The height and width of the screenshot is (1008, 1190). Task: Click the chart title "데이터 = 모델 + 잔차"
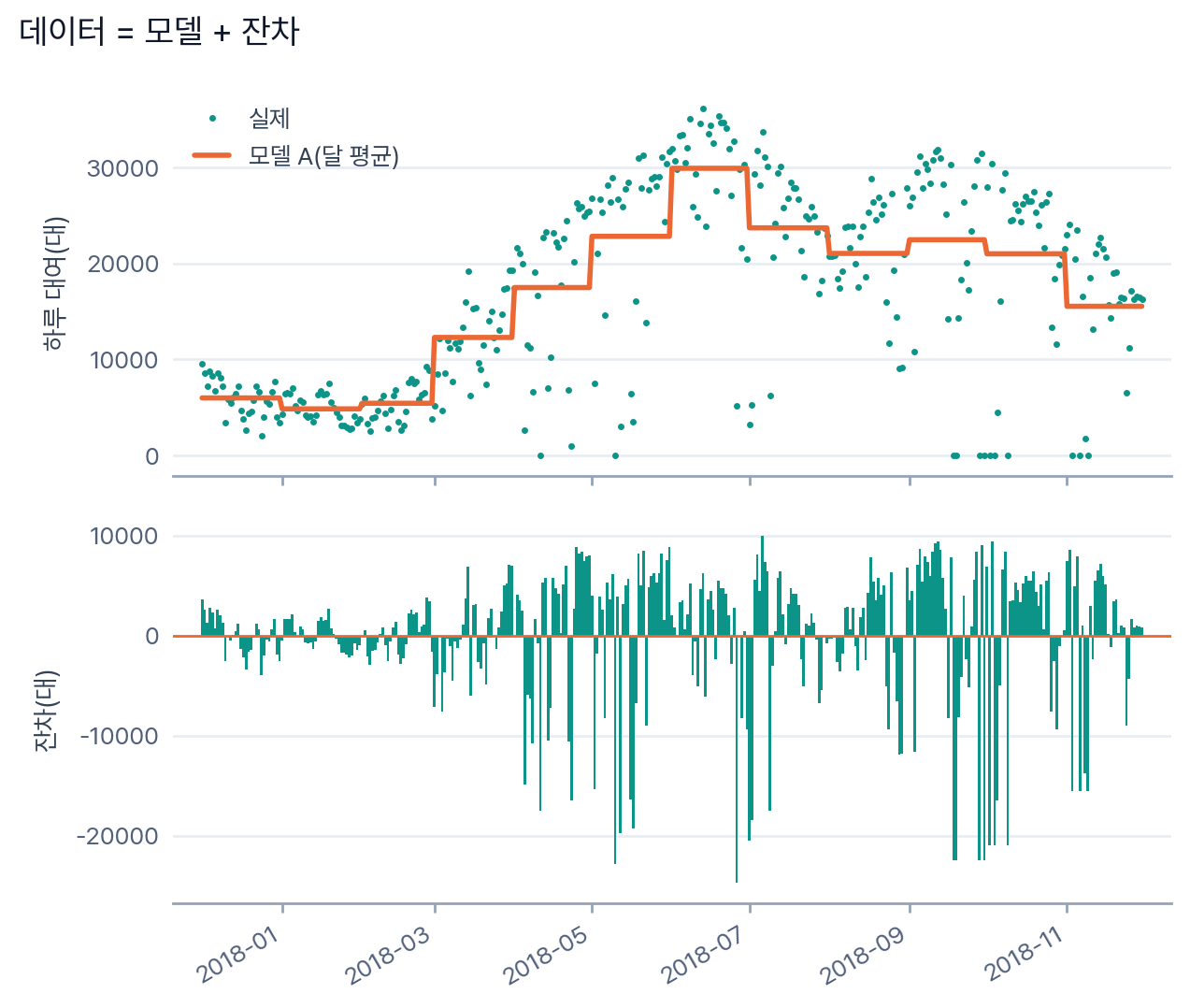[x=159, y=32]
